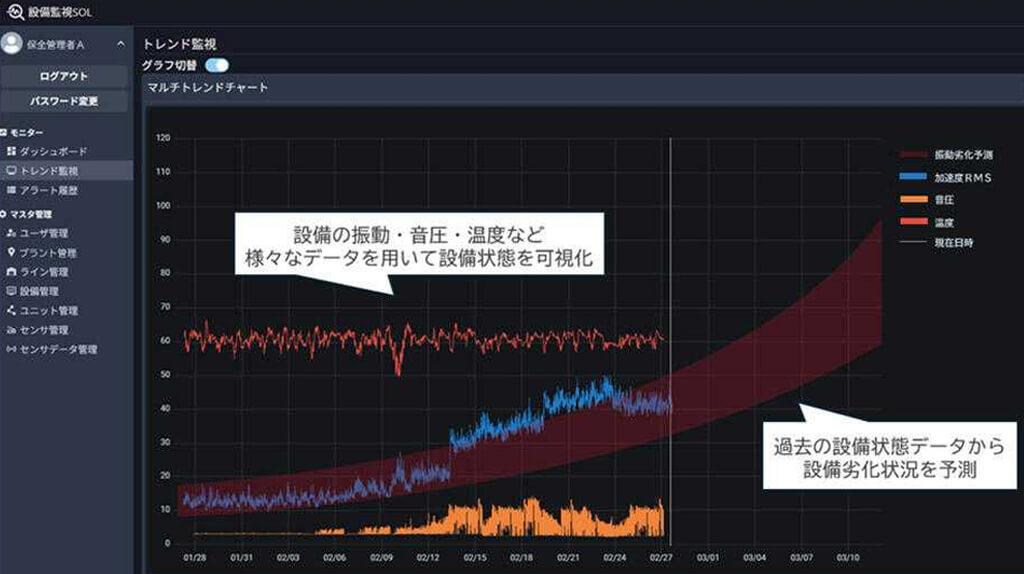This screenshot has width=1024, height=574.
Task: Click the マルチトレンドチャート panel title
Action: click(x=208, y=87)
